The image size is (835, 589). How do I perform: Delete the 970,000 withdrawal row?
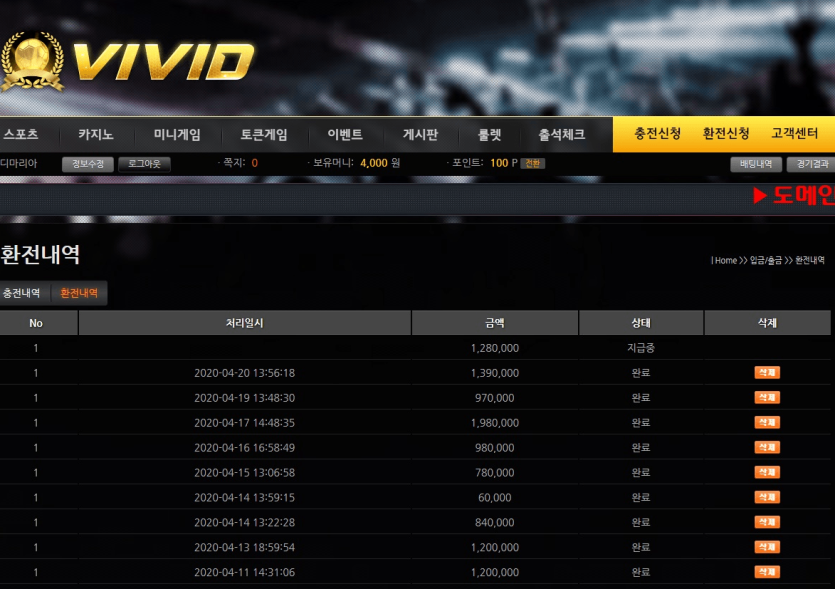(x=767, y=397)
